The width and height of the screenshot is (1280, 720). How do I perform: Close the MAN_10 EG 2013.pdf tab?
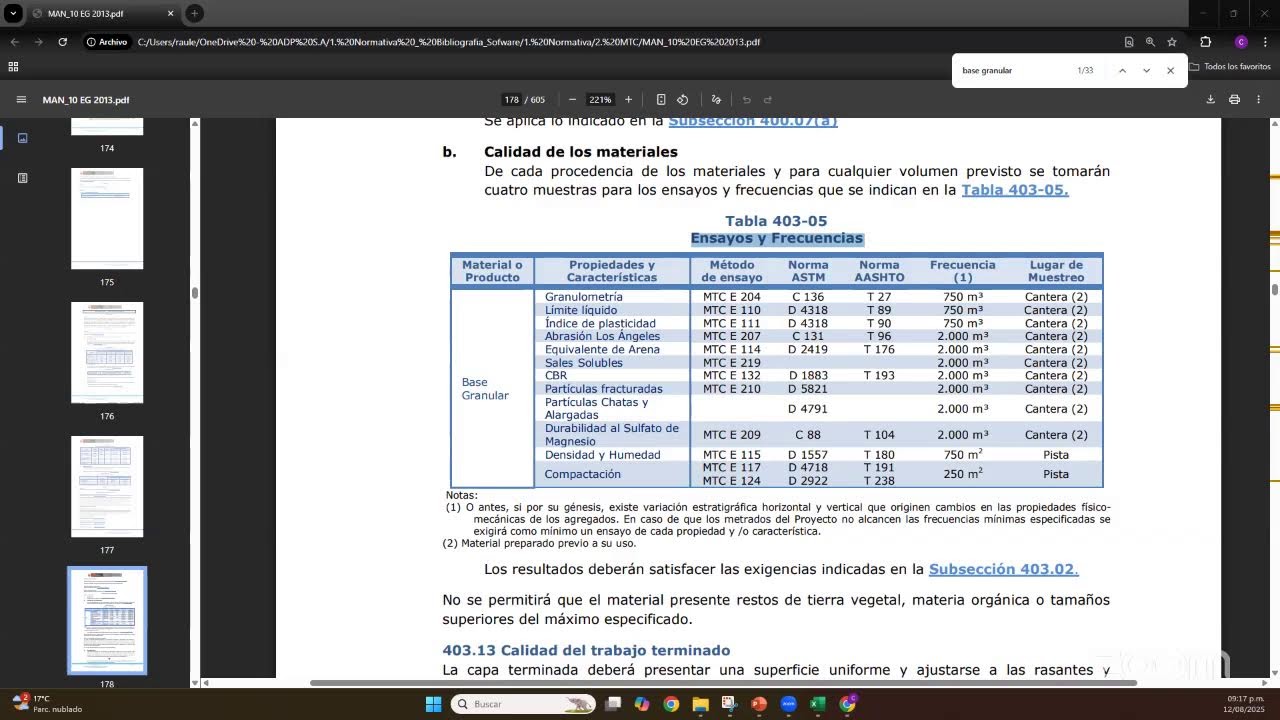[170, 14]
